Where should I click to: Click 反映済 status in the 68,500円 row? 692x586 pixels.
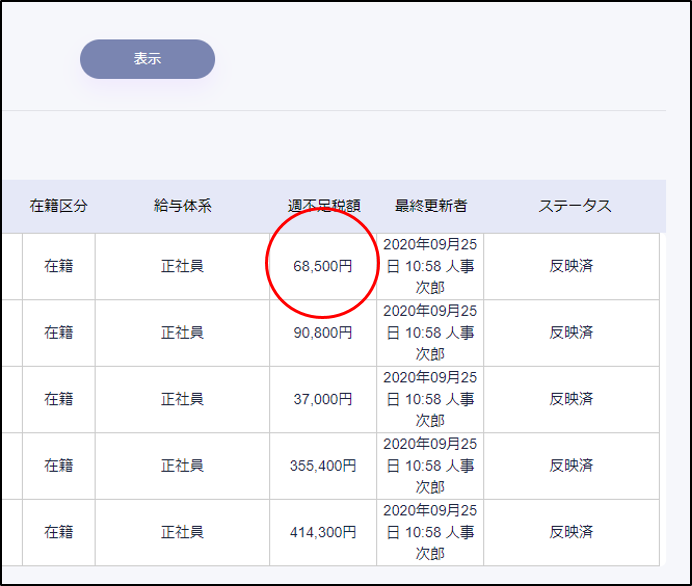[571, 267]
